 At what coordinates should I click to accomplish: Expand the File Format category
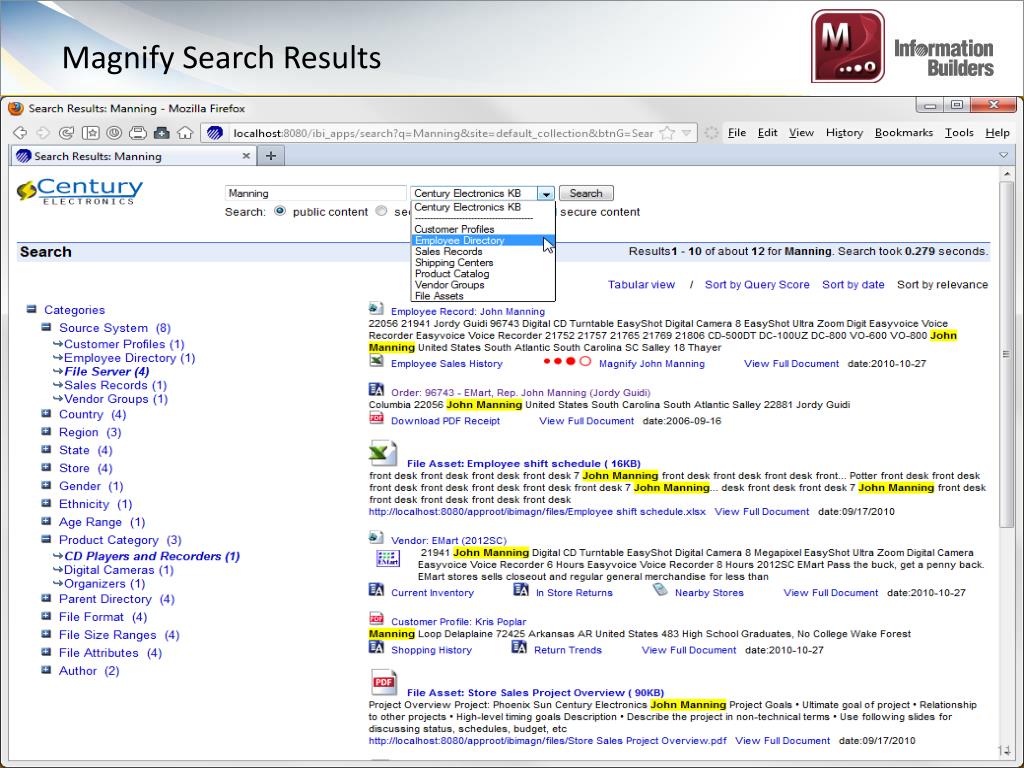[46, 616]
